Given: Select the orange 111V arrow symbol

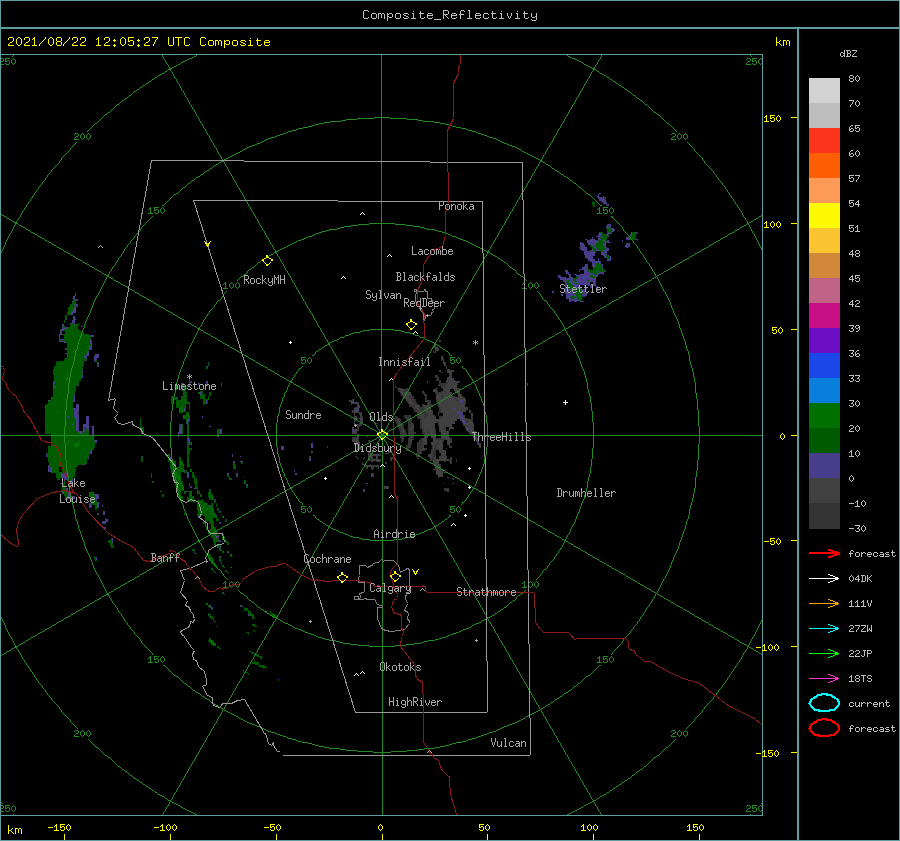Looking at the screenshot, I should (x=824, y=603).
